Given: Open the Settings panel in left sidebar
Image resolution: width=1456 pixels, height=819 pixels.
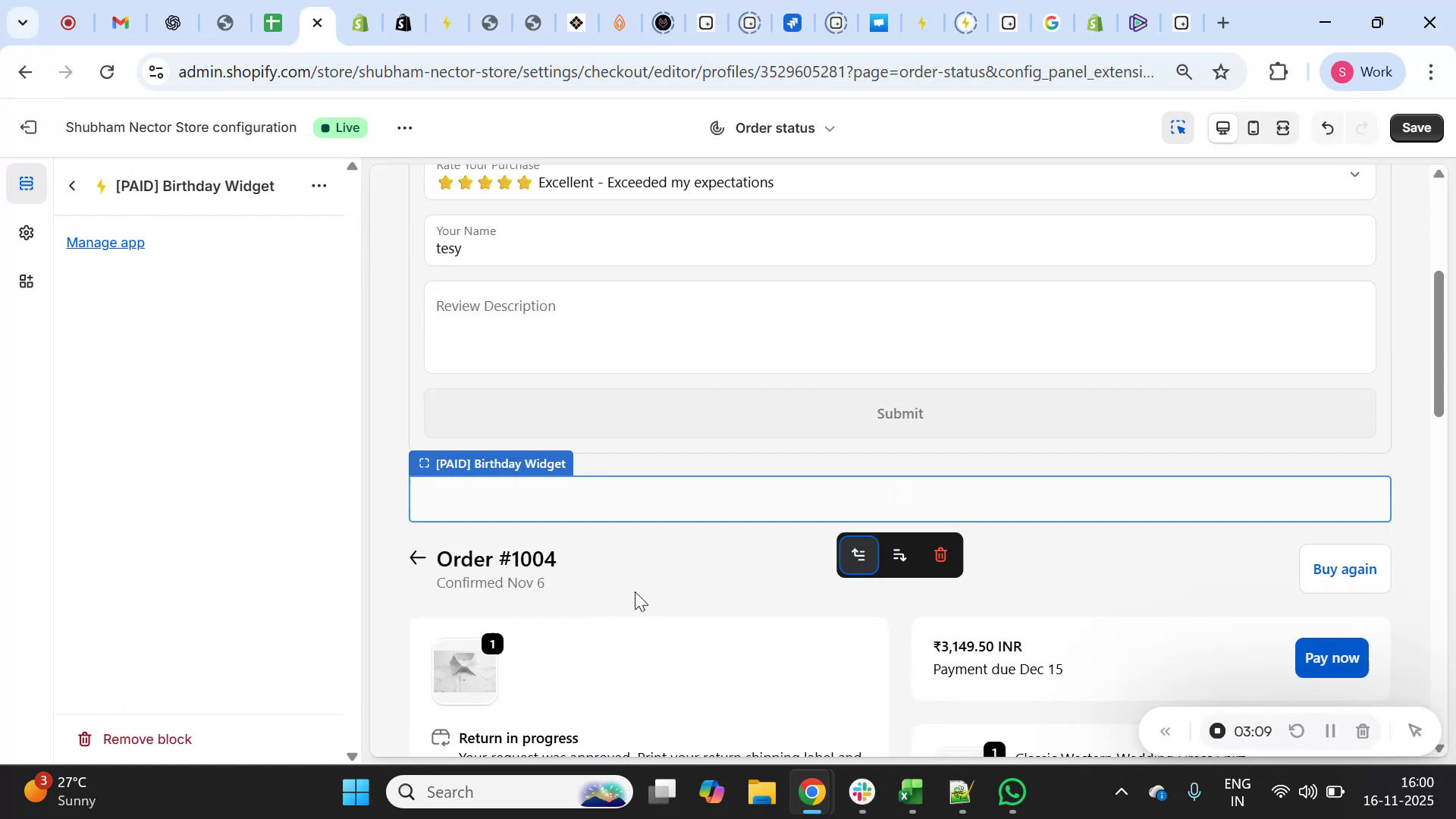Looking at the screenshot, I should [27, 233].
